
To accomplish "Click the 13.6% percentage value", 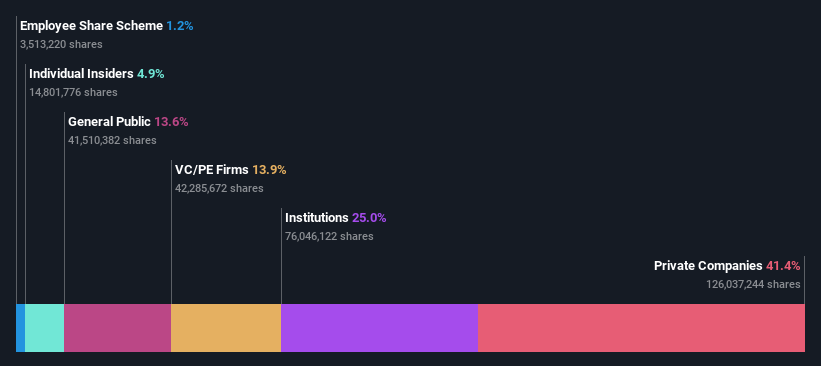I will pyautogui.click(x=171, y=122).
